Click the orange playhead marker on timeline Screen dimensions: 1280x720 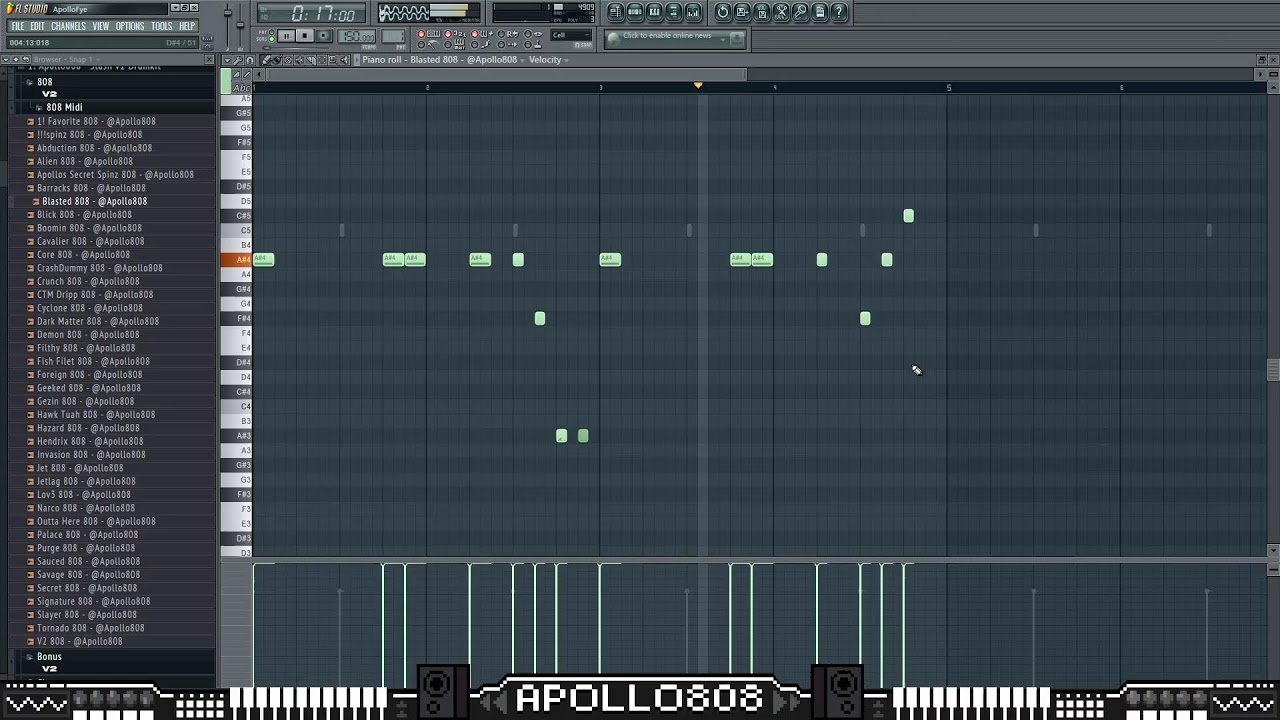pos(698,86)
